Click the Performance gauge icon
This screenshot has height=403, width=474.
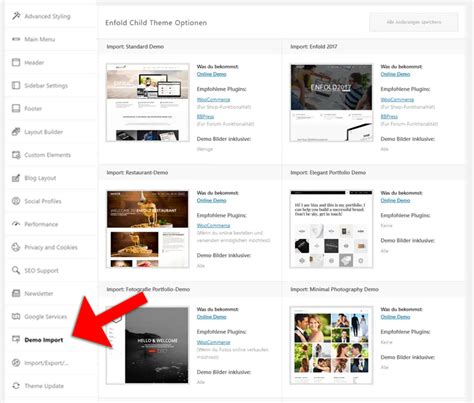(16, 224)
